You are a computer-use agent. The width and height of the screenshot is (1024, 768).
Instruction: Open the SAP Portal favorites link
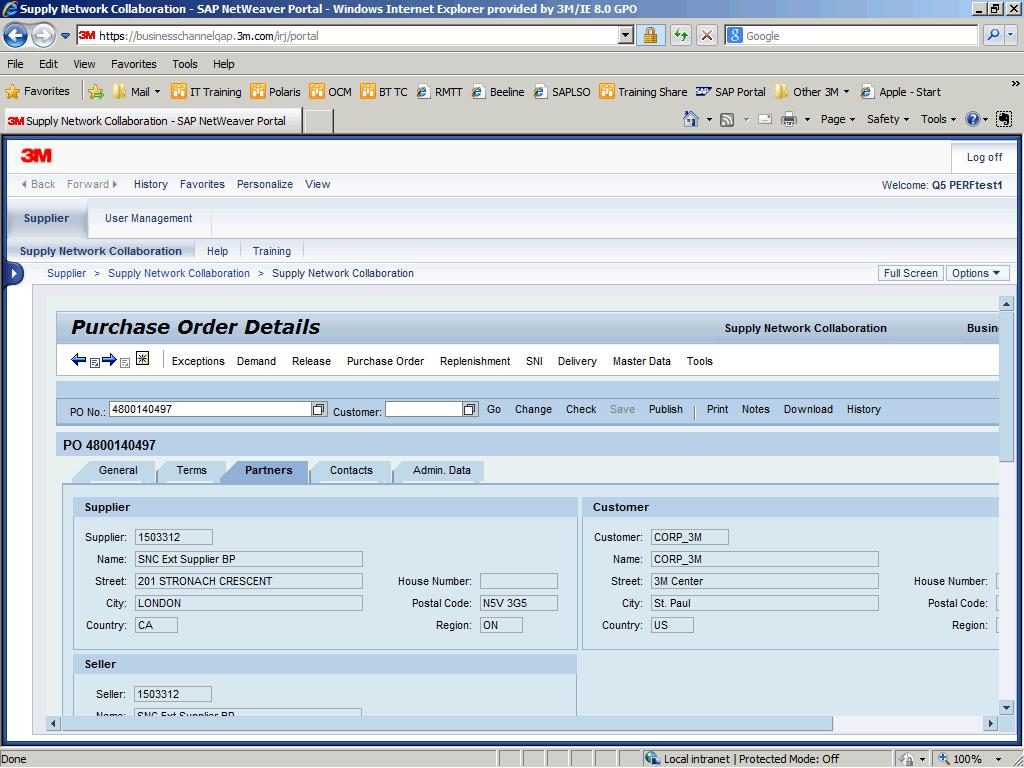coord(731,91)
